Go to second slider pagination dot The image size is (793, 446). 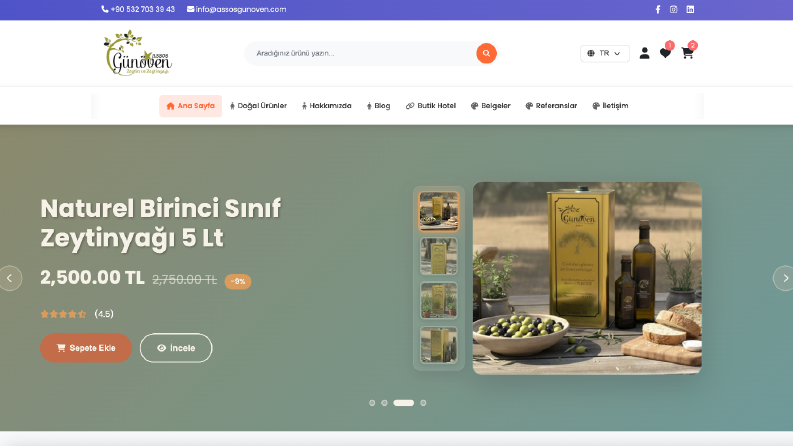coord(384,403)
